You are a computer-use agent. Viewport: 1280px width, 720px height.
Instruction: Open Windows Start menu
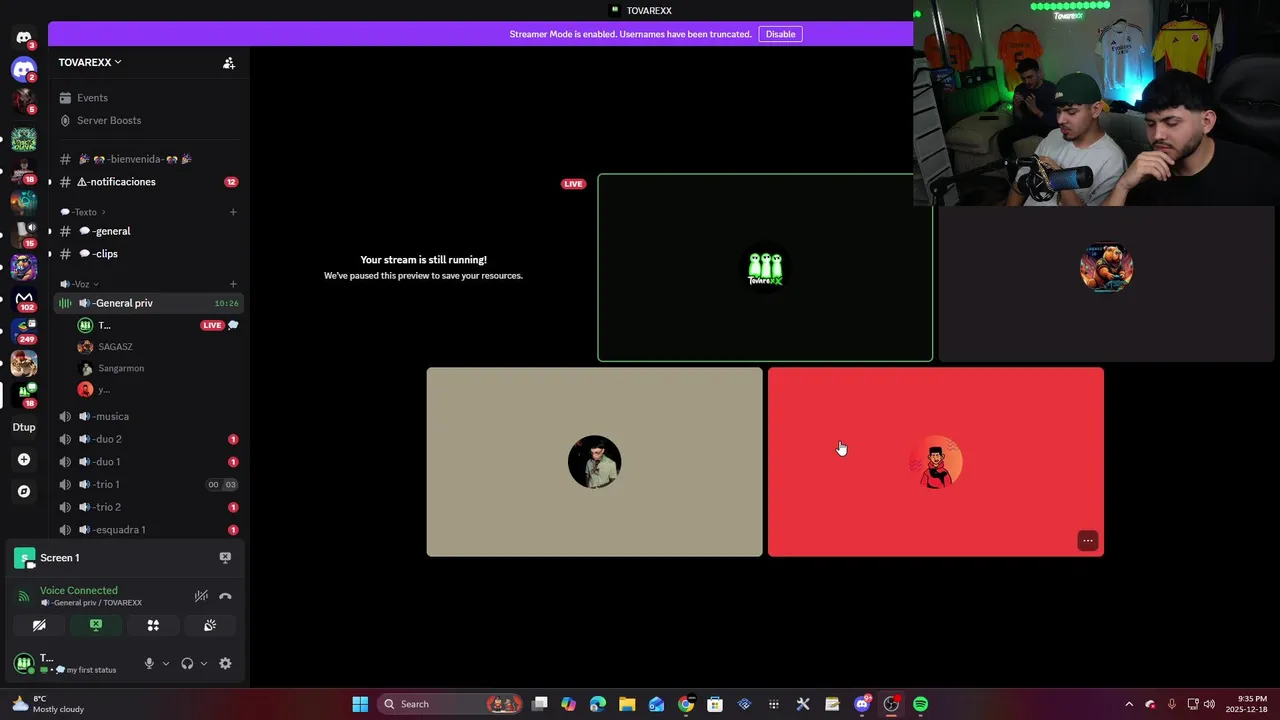tap(360, 704)
